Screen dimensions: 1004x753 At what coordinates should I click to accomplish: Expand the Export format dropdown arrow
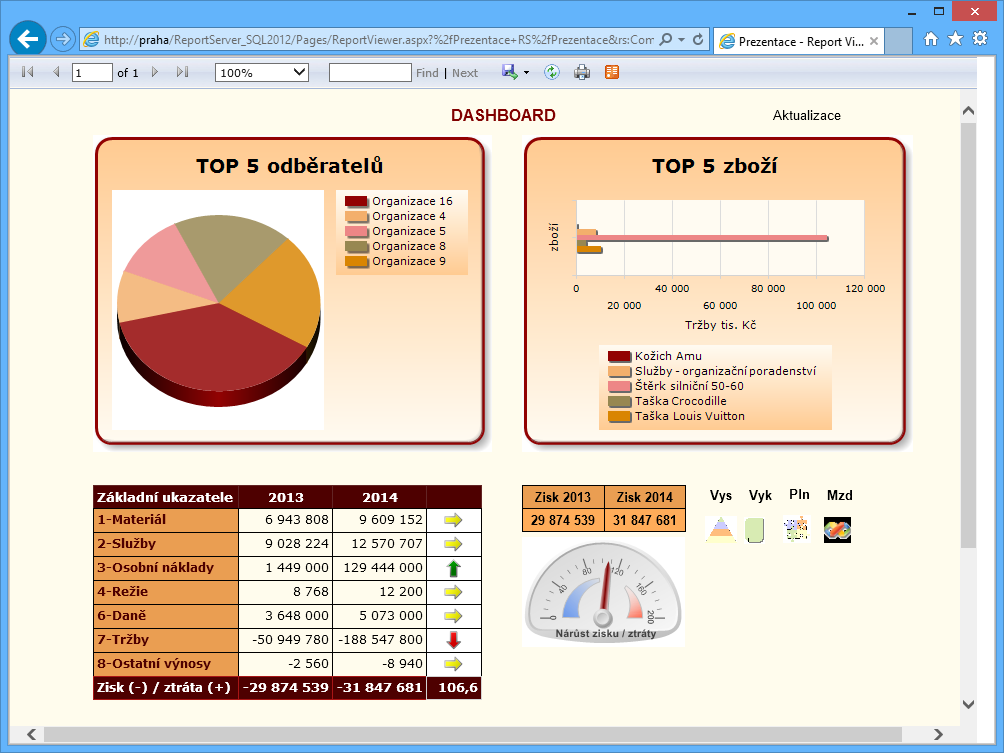coord(526,73)
